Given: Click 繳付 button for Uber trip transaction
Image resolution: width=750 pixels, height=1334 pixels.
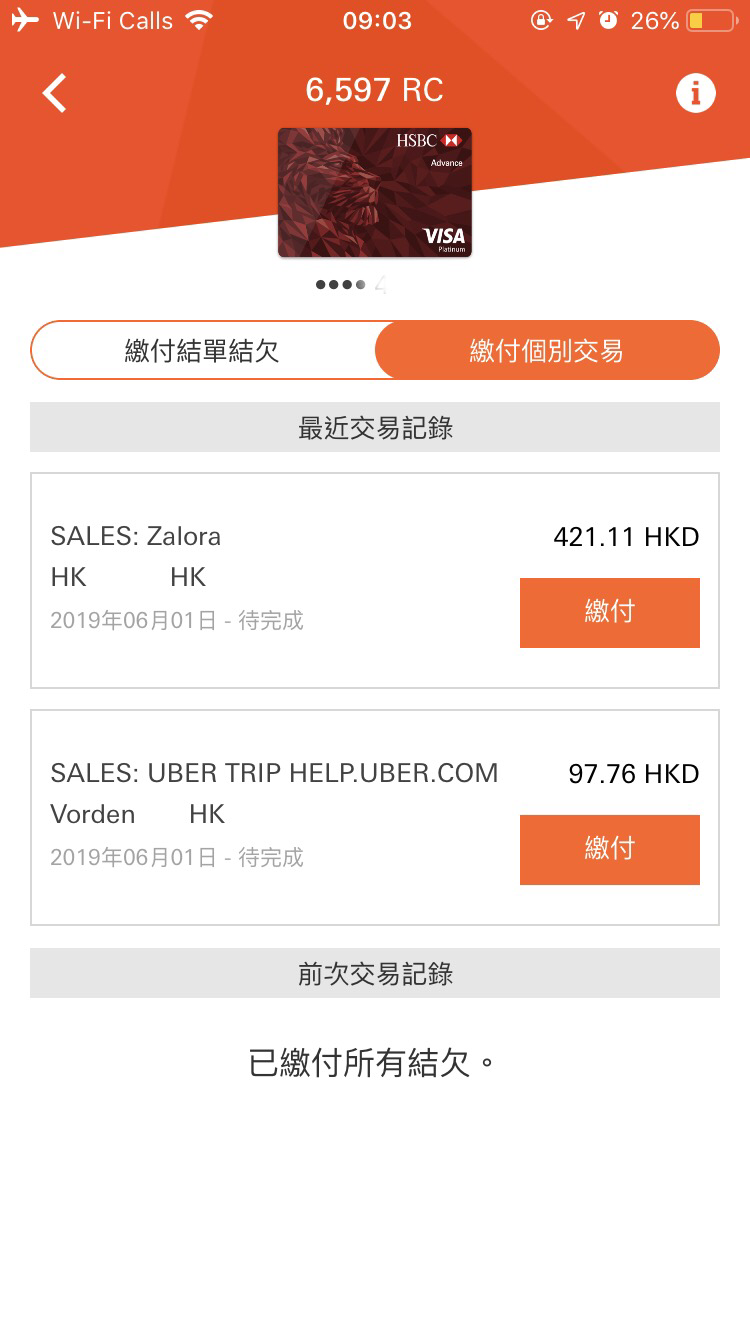Looking at the screenshot, I should (610, 850).
